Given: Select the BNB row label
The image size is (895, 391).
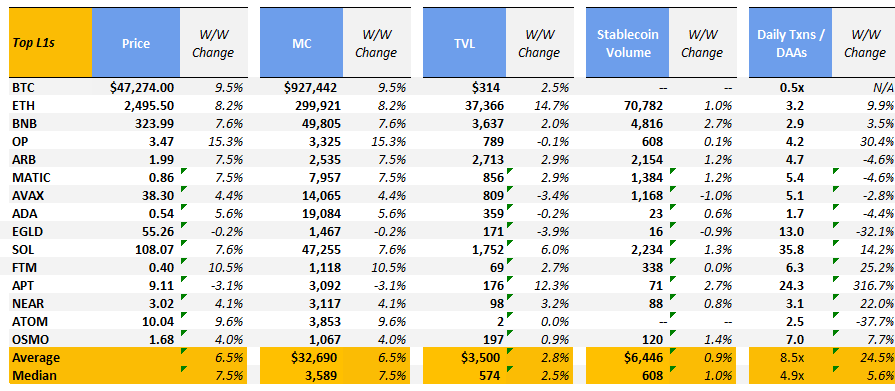Looking at the screenshot, I should pyautogui.click(x=23, y=124).
